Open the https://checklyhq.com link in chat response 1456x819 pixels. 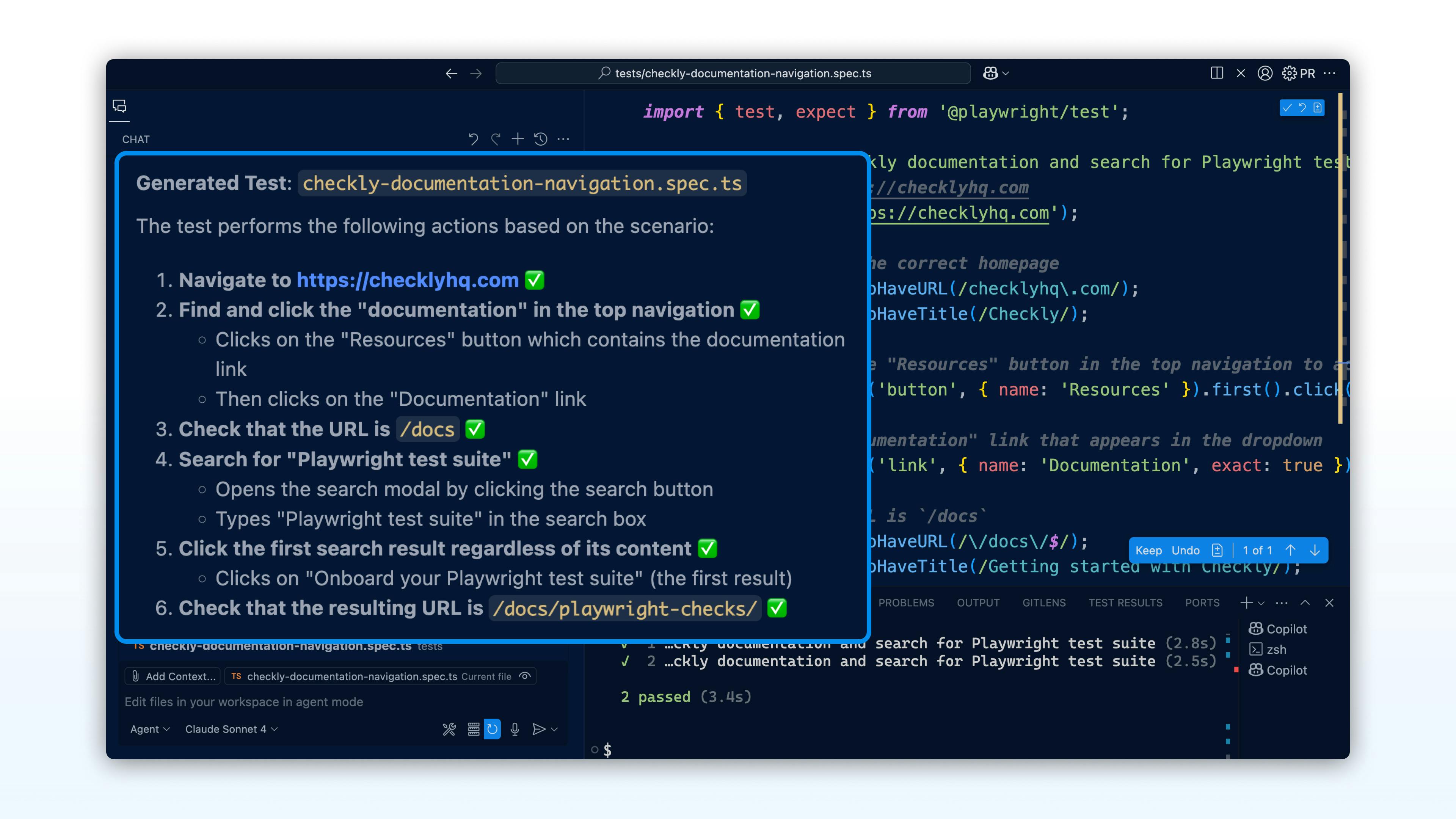click(408, 280)
